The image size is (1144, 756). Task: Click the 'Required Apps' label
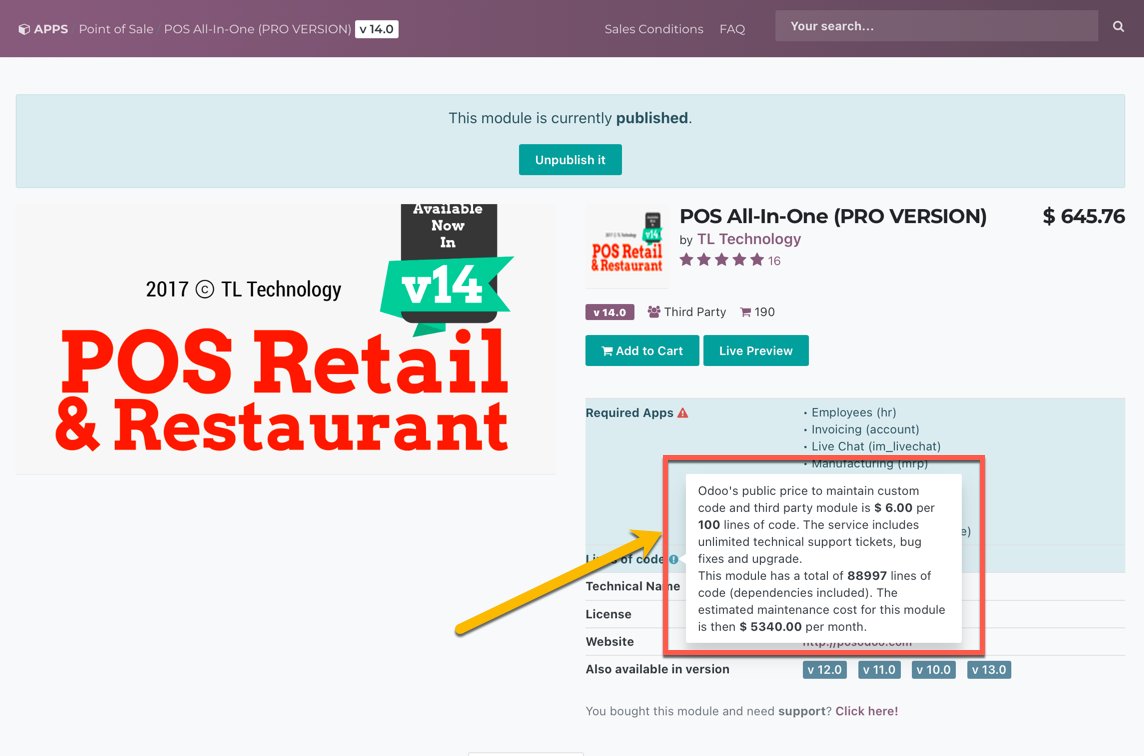click(629, 413)
